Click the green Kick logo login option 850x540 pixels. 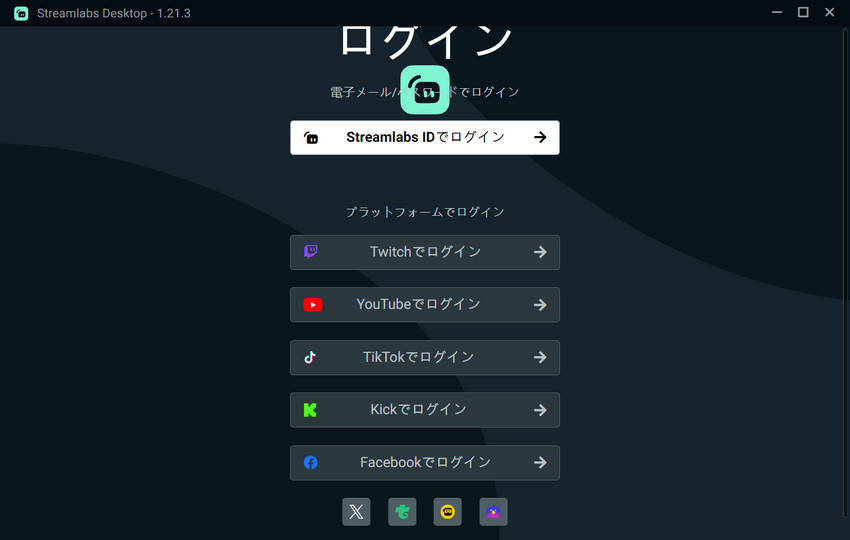click(x=424, y=410)
